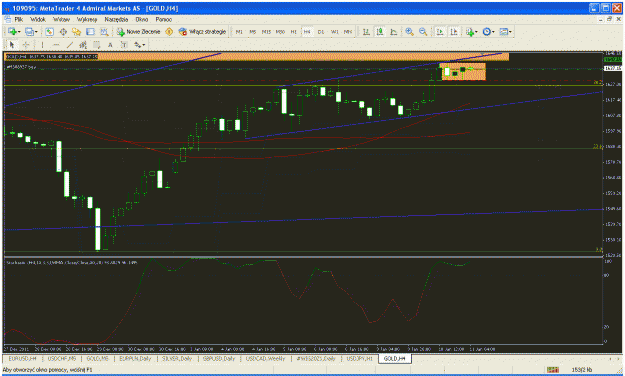The width and height of the screenshot is (625, 376).
Task: Open a new chart window
Action: 12,32
